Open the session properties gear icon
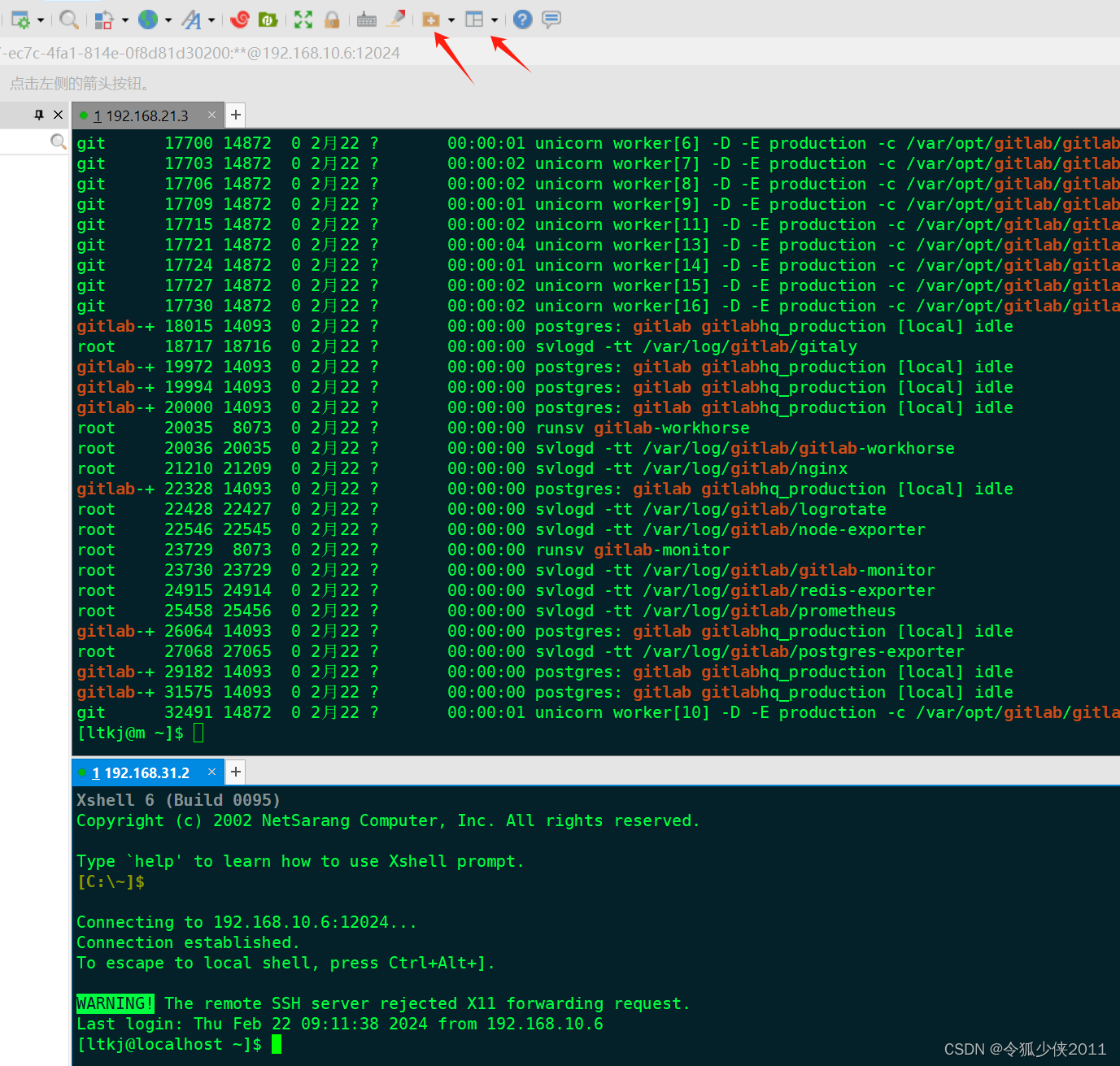The image size is (1120, 1066). [x=21, y=20]
